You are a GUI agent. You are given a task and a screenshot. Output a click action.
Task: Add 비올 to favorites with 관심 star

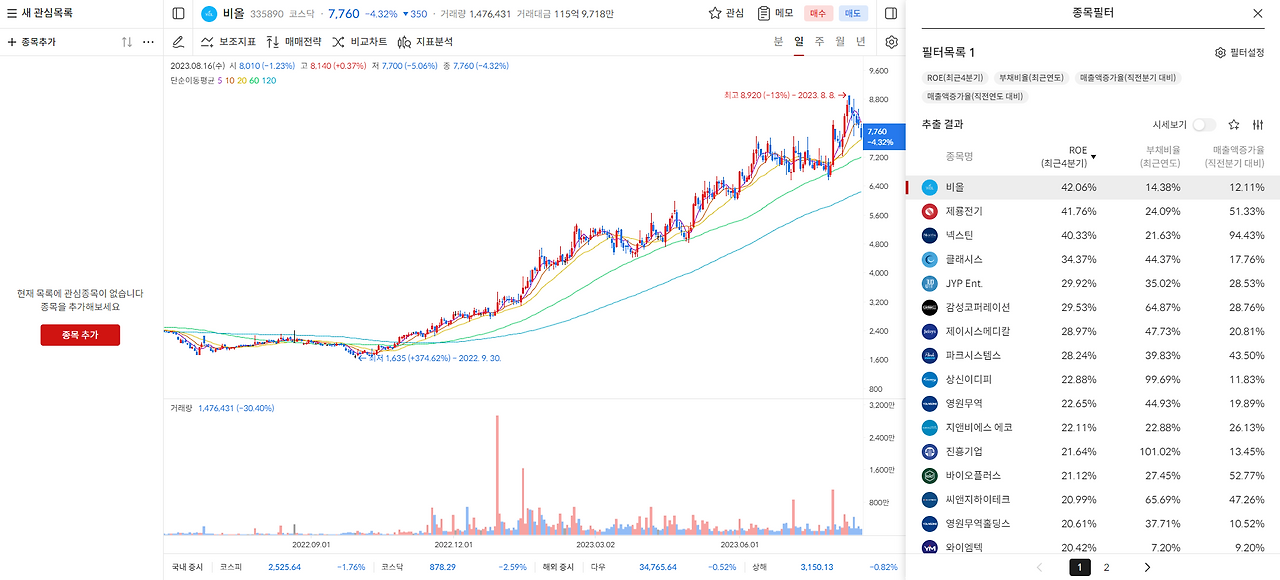726,14
